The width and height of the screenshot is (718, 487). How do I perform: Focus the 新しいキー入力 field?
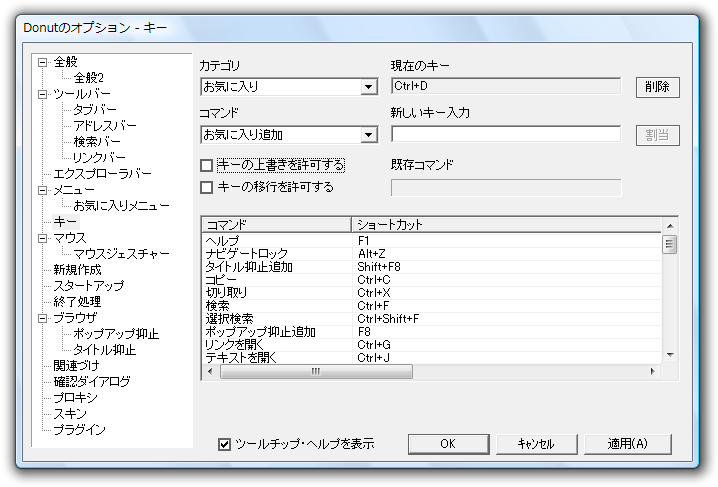click(506, 134)
